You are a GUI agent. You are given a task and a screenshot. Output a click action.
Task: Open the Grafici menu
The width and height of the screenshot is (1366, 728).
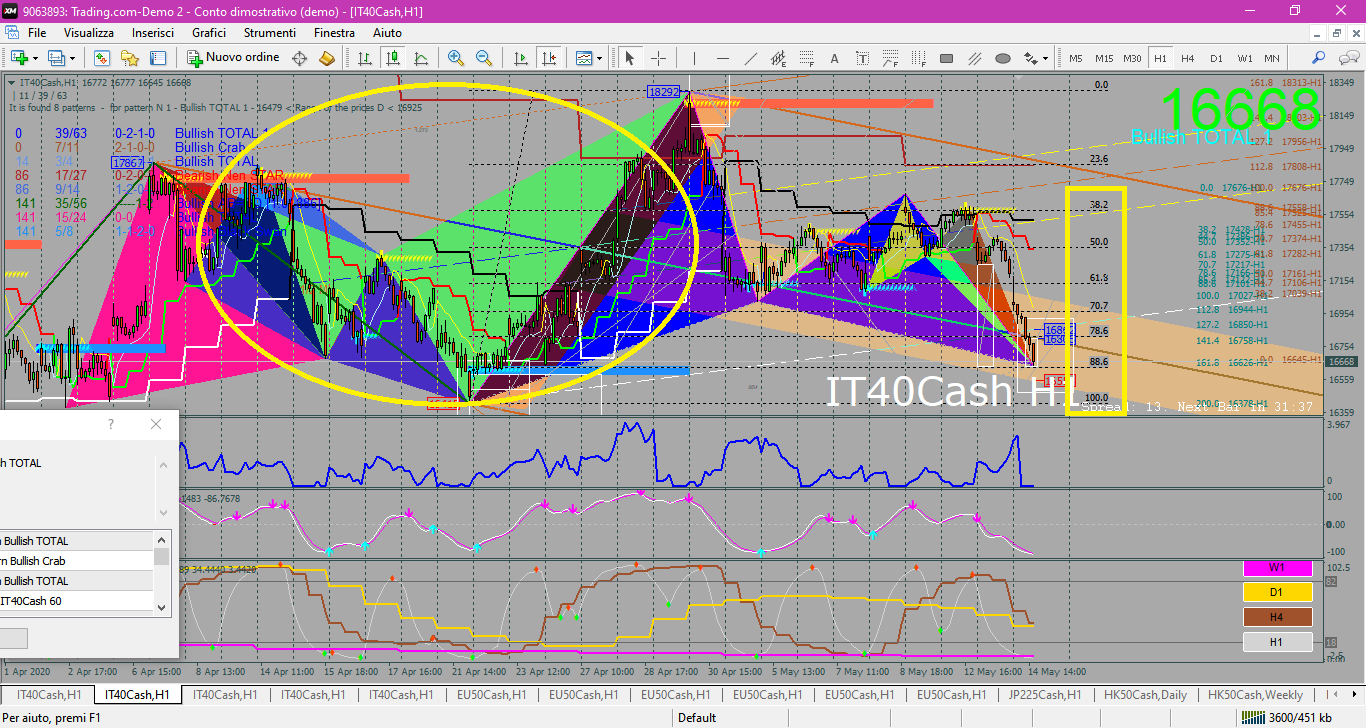point(209,33)
